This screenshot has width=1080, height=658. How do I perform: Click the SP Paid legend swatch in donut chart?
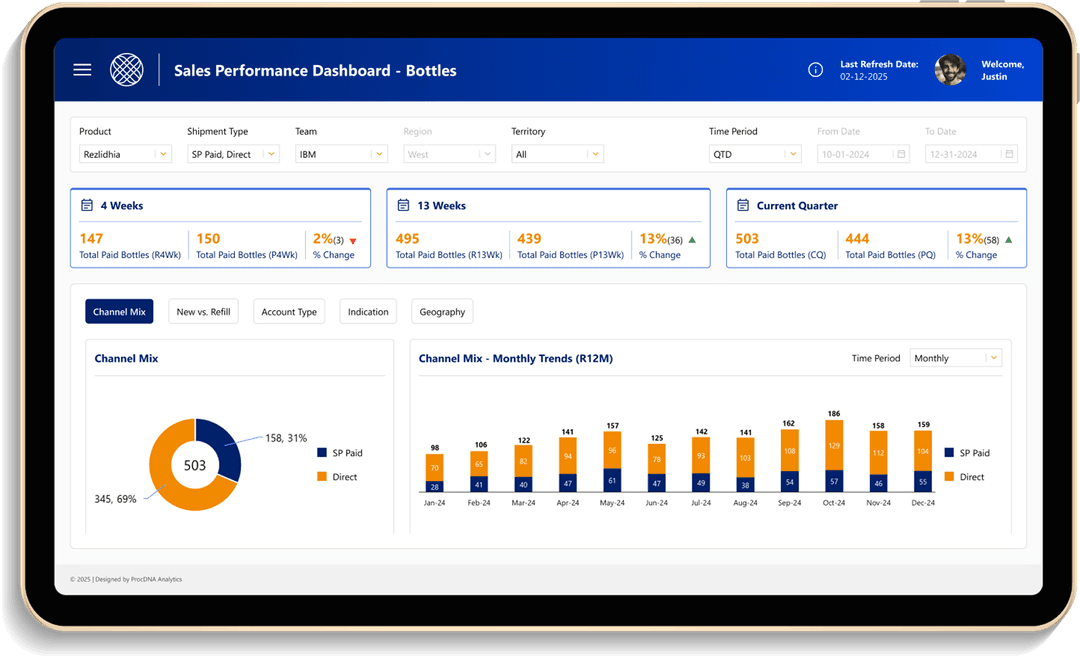(x=321, y=453)
